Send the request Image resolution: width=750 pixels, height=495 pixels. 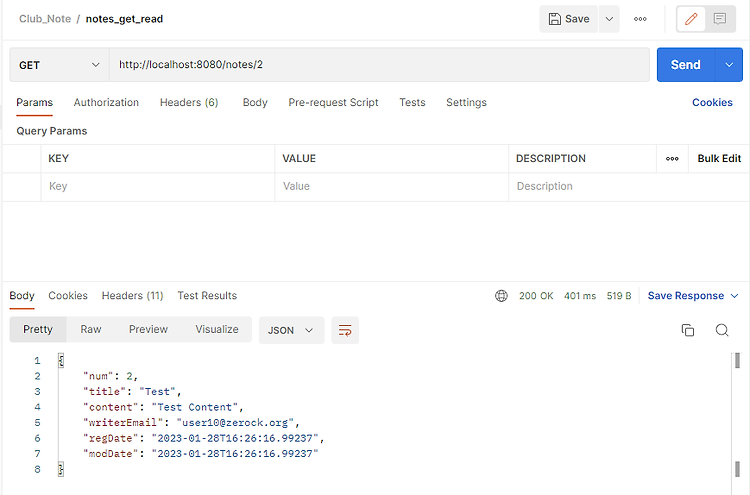[685, 65]
